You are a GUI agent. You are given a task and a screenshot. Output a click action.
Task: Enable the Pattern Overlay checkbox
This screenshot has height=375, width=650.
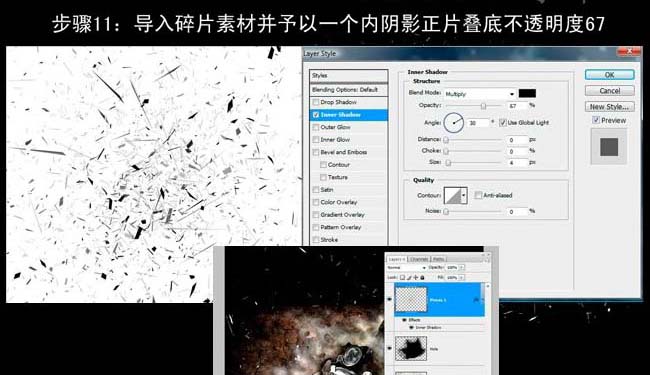316,227
